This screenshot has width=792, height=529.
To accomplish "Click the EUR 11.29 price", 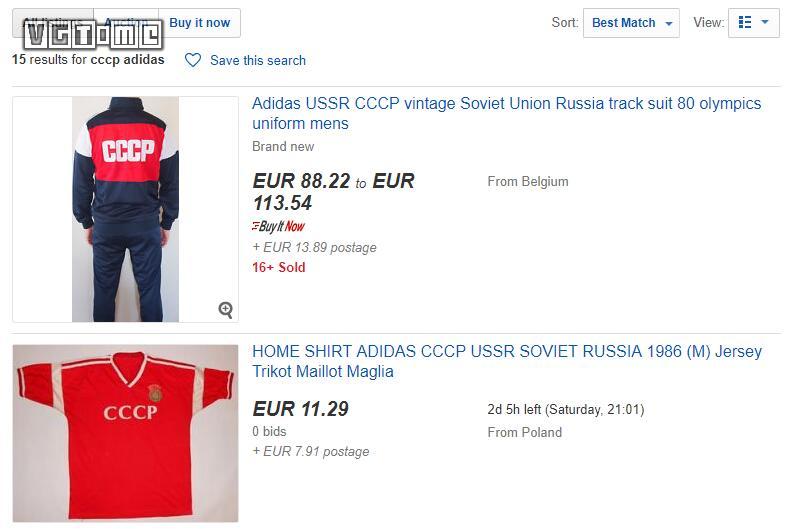I will 300,409.
